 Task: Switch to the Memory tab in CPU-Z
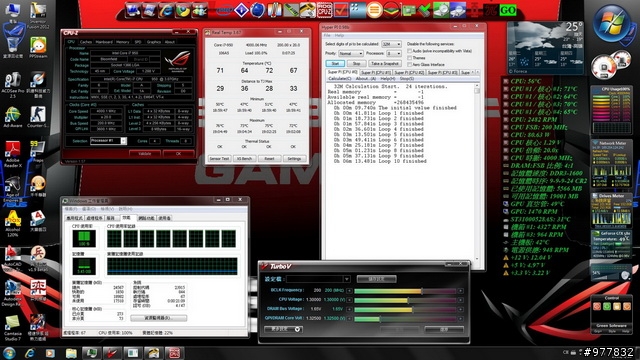122,42
